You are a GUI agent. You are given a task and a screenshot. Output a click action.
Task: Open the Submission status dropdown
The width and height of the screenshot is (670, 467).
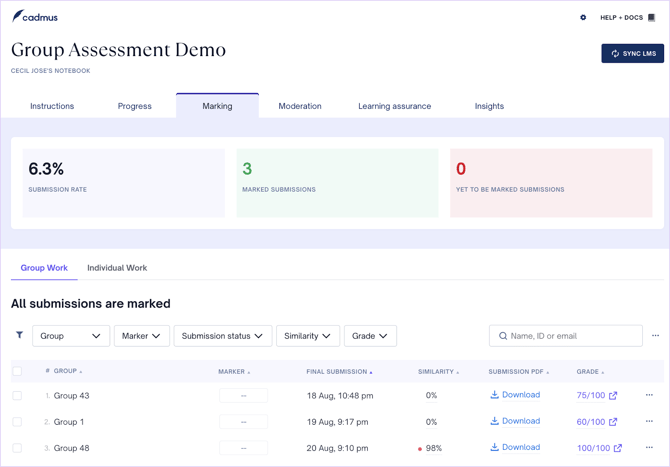click(x=222, y=336)
